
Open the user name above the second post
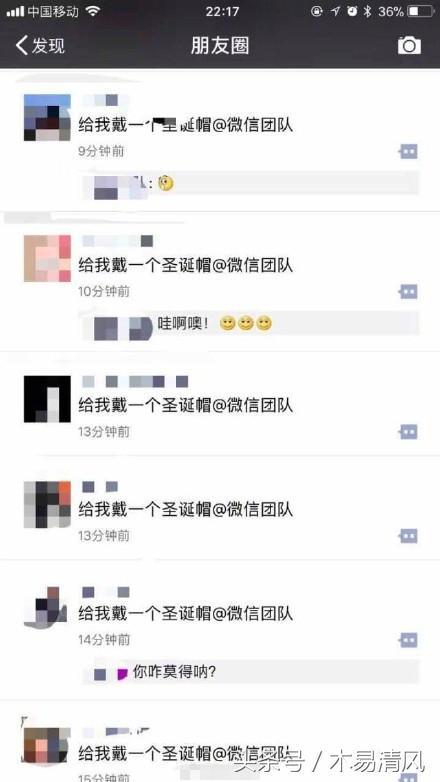[117, 241]
